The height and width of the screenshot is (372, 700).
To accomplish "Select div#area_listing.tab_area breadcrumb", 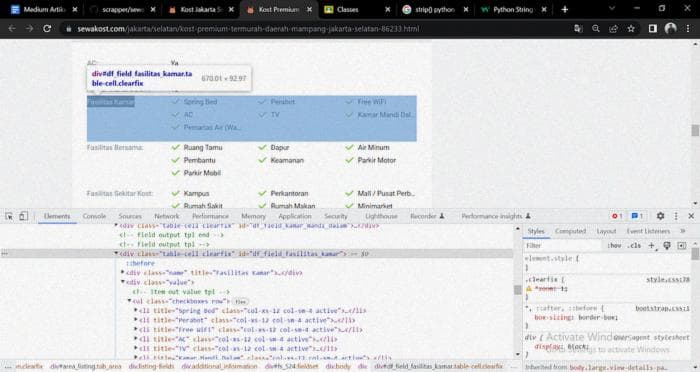I will pyautogui.click(x=86, y=366).
